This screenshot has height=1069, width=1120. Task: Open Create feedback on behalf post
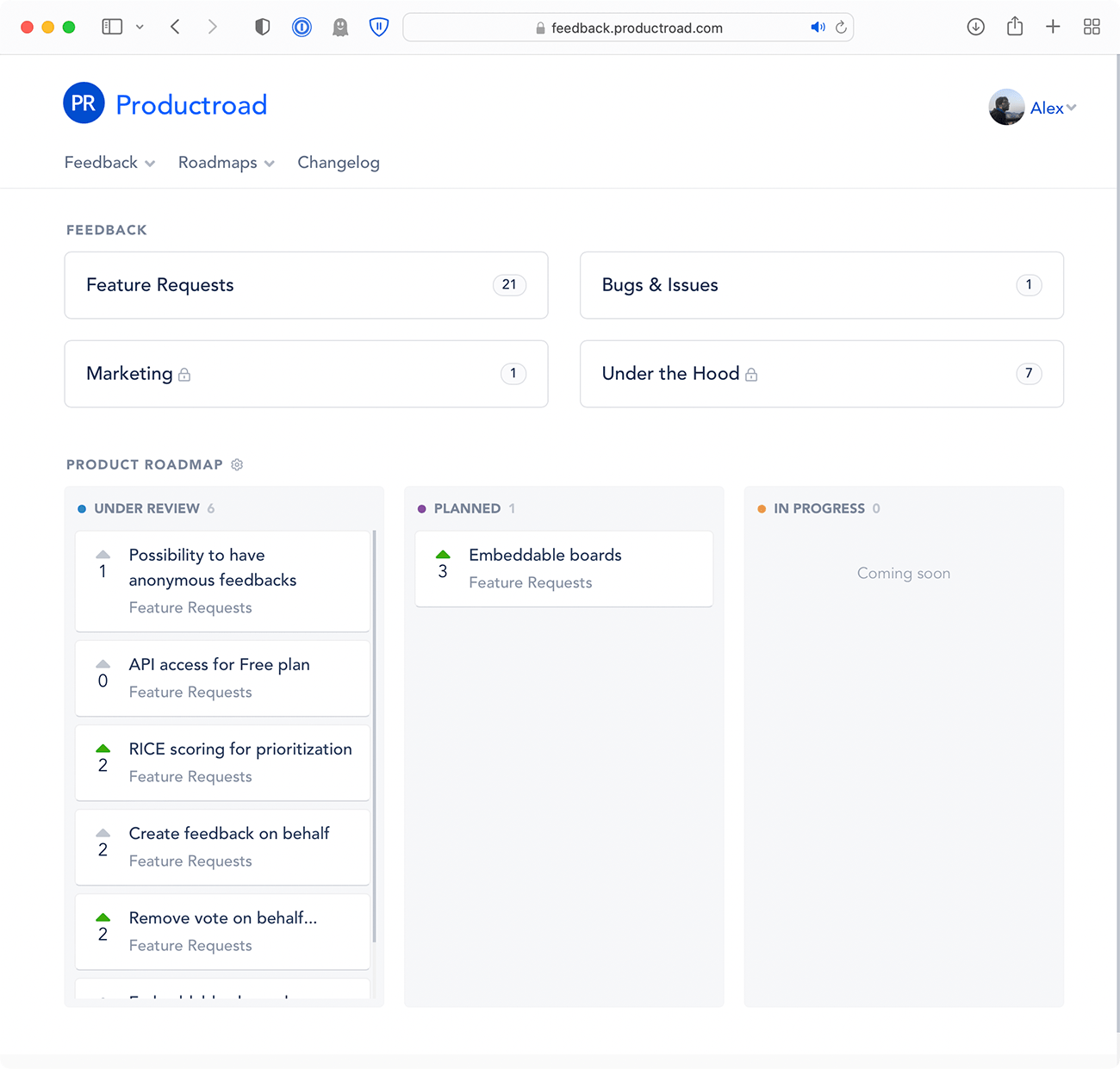pyautogui.click(x=229, y=833)
